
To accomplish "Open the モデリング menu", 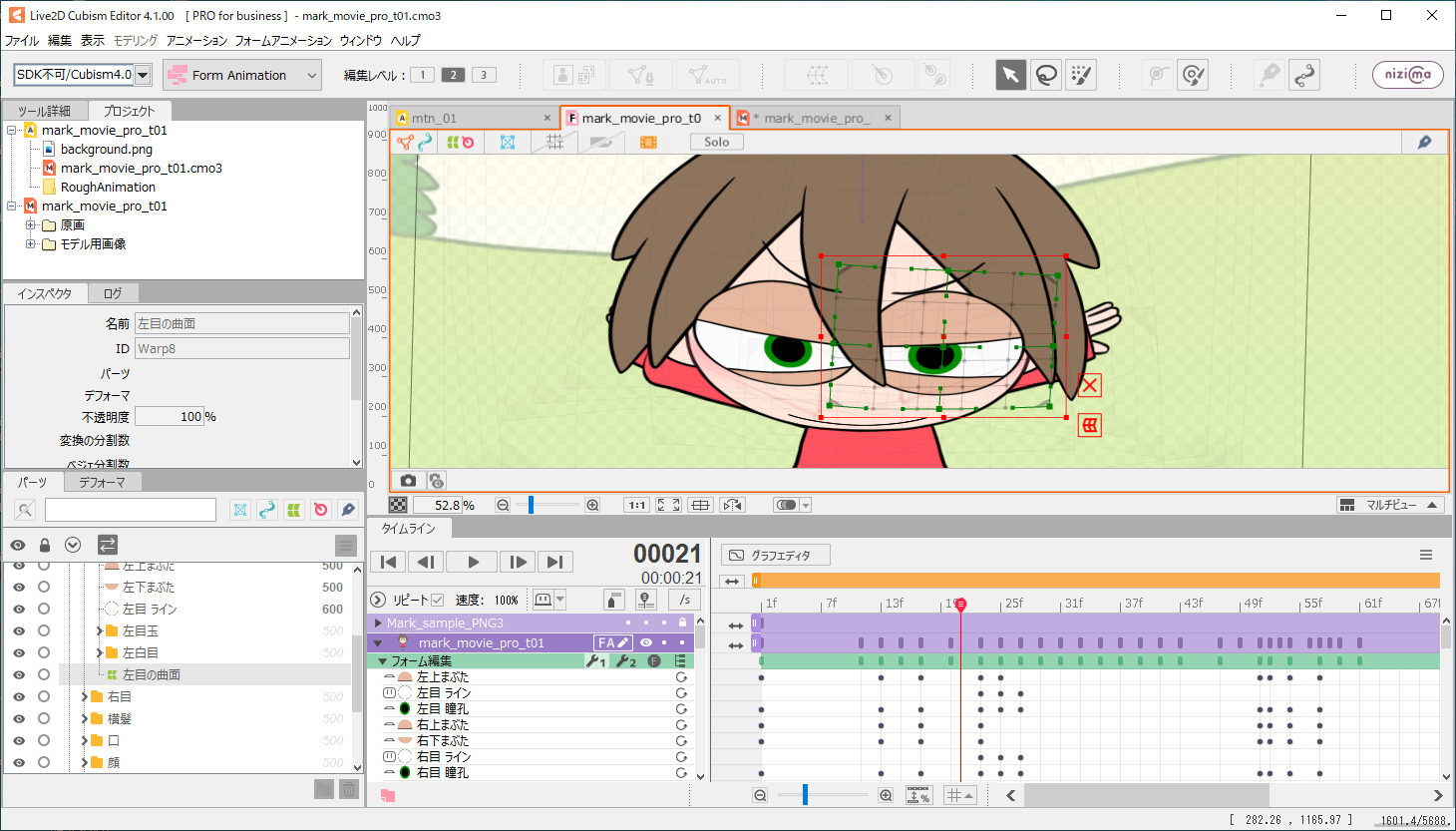I will 135,40.
